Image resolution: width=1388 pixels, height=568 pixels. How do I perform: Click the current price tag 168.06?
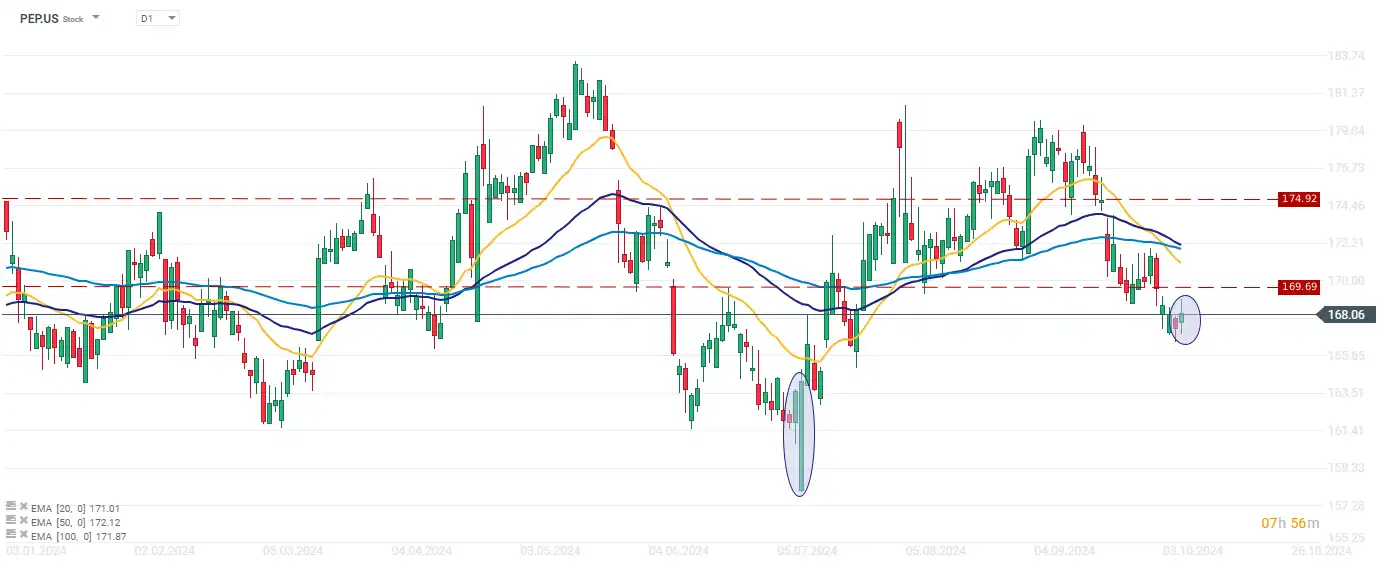point(1345,315)
